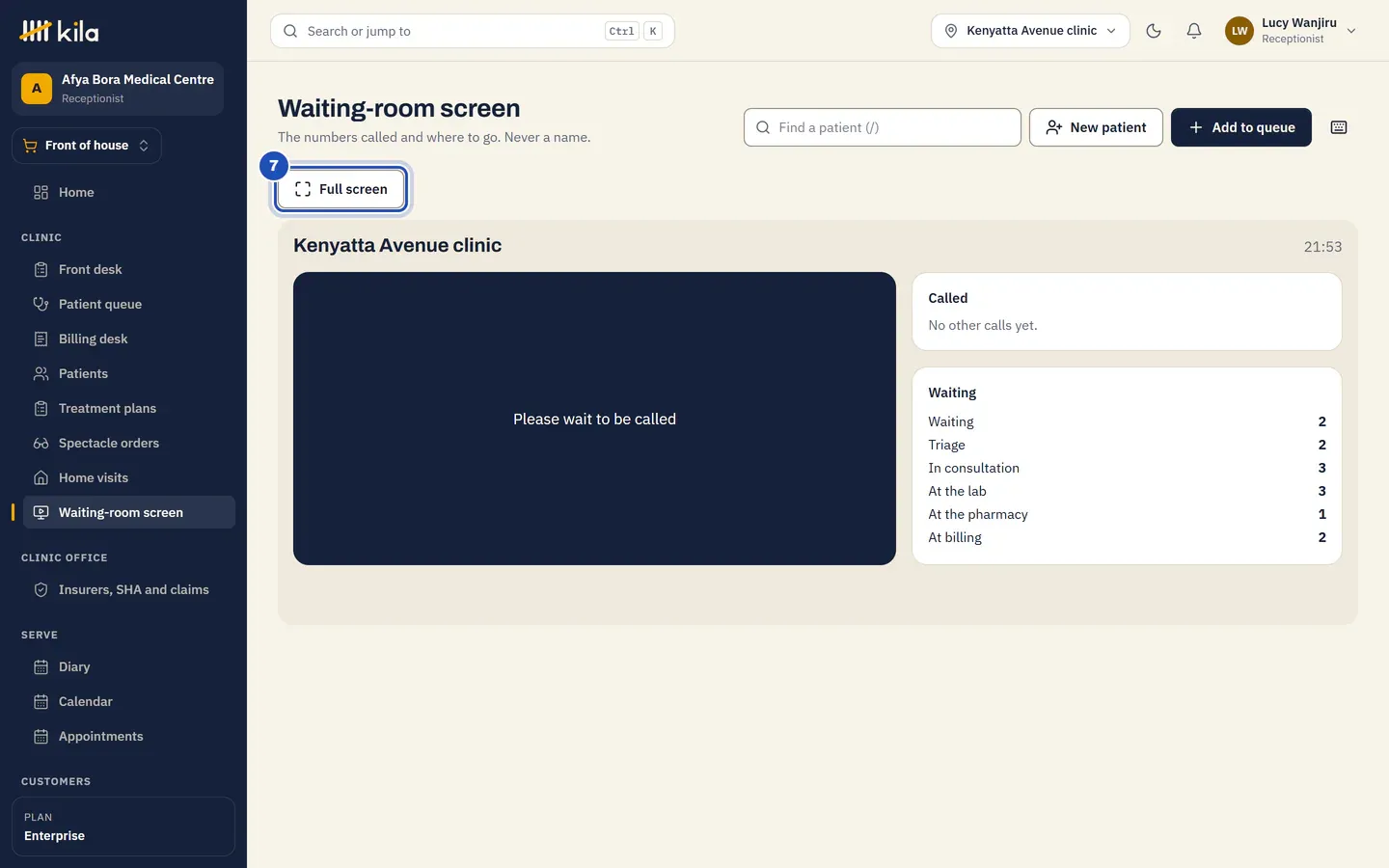
Task: Click the Front desk clipboard icon
Action: point(41,269)
